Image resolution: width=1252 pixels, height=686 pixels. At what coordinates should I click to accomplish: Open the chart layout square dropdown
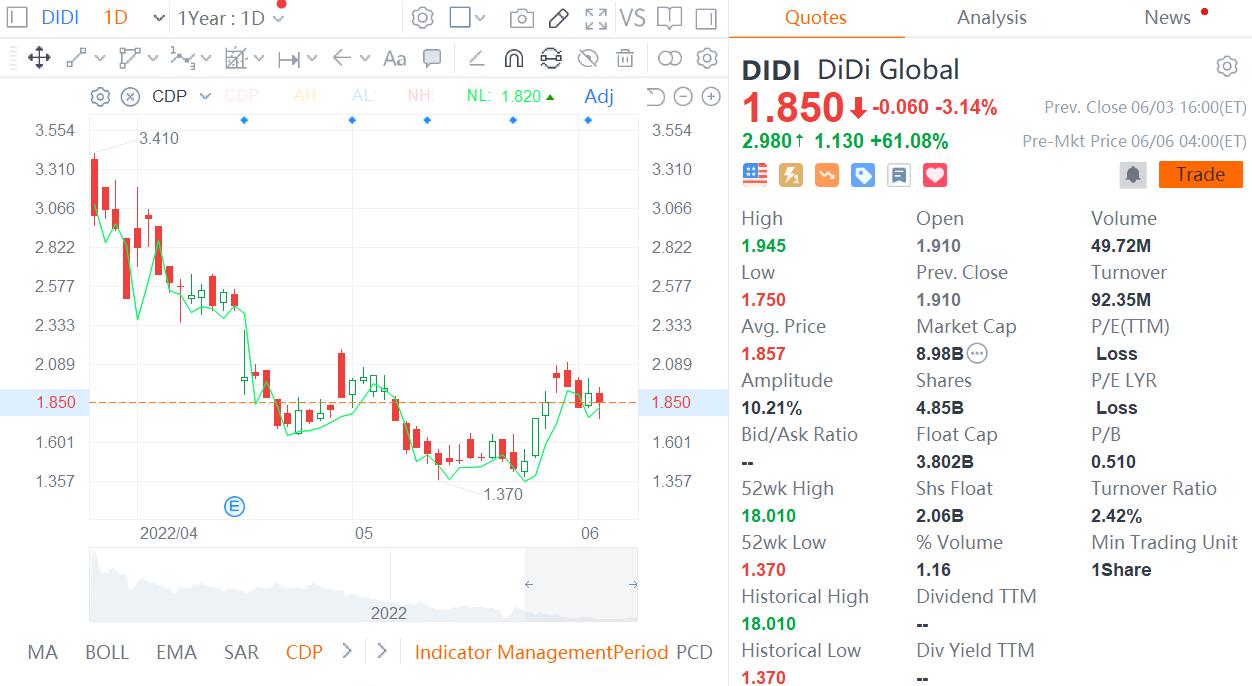point(467,18)
